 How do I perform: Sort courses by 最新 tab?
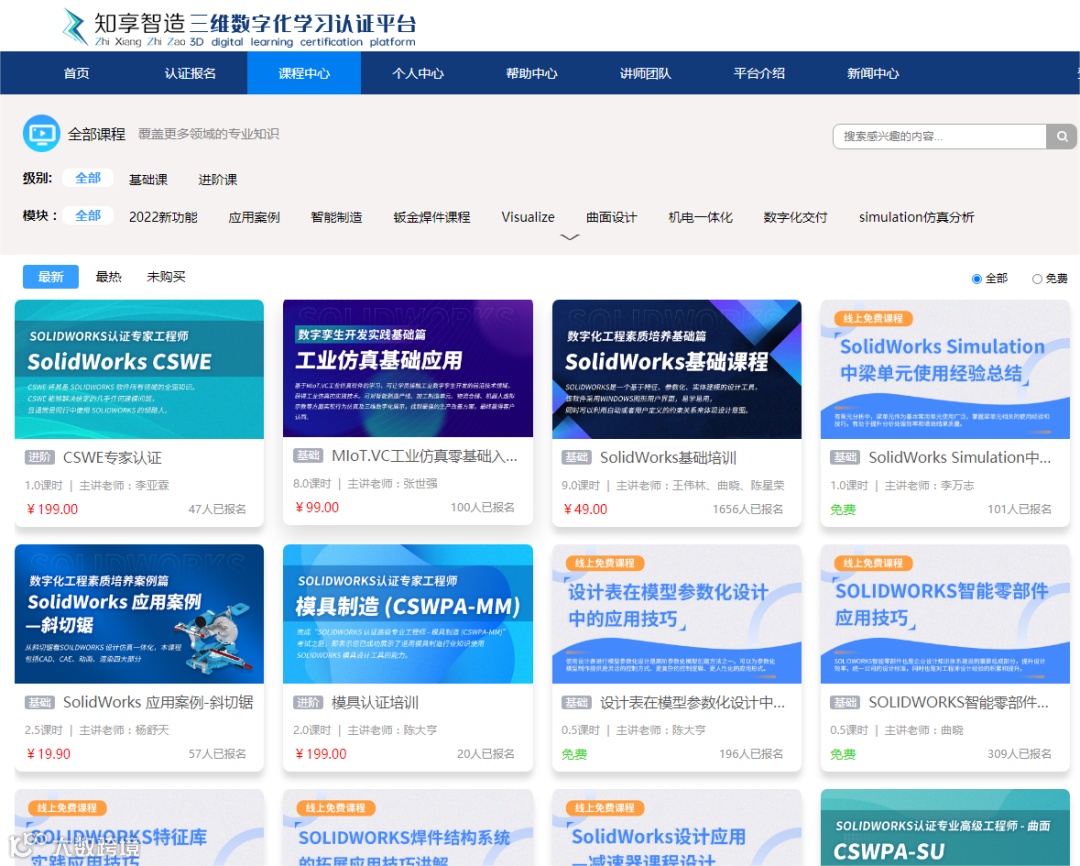[50, 277]
